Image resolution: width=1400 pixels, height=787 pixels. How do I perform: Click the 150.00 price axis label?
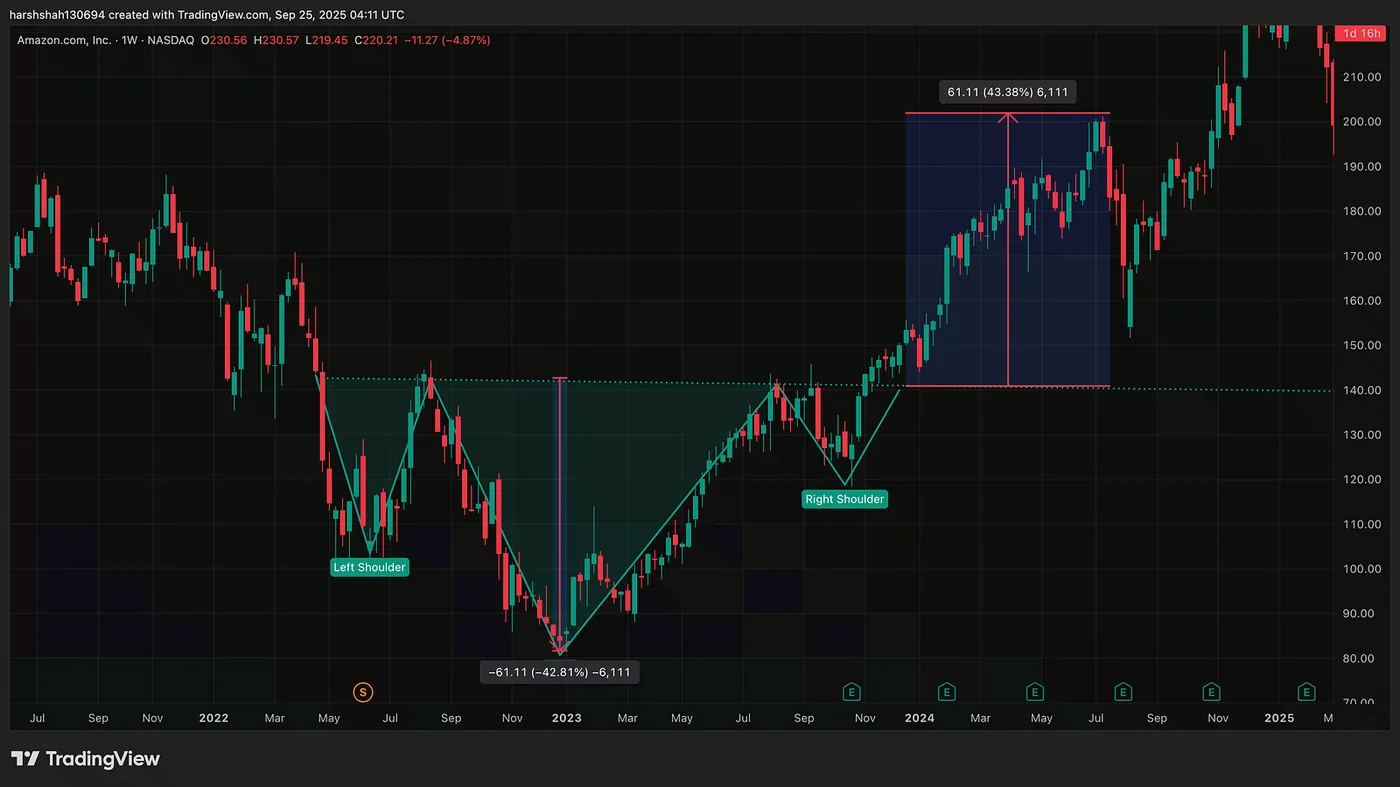point(1361,346)
